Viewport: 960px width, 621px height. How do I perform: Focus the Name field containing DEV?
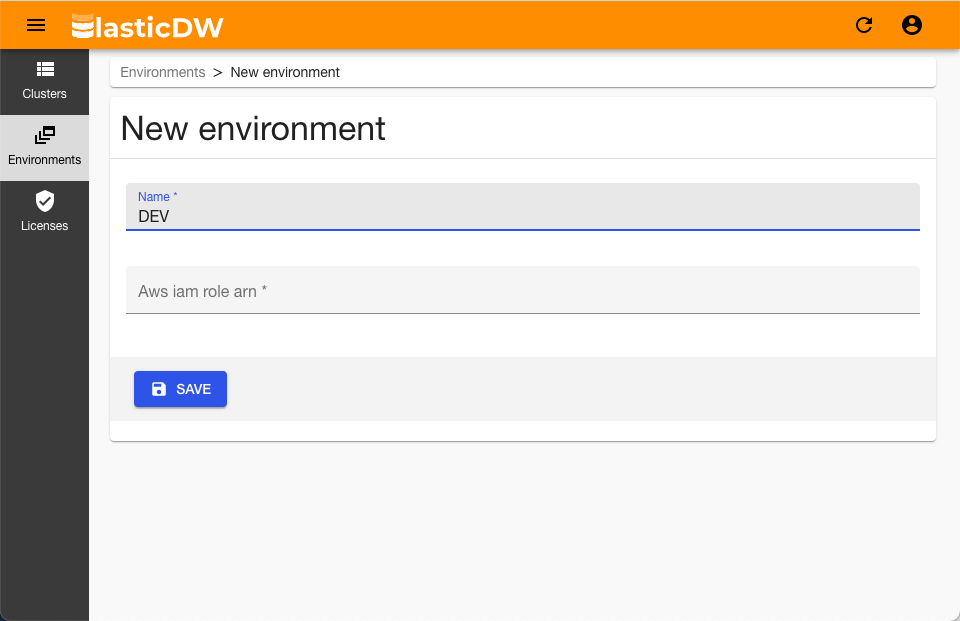(x=523, y=207)
